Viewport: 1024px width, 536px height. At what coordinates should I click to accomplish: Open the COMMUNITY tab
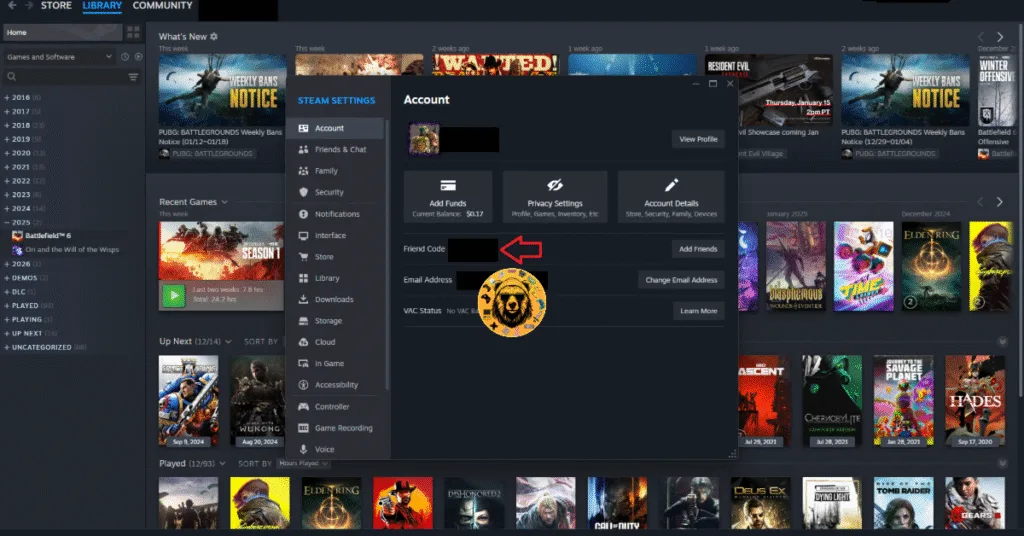tap(163, 5)
